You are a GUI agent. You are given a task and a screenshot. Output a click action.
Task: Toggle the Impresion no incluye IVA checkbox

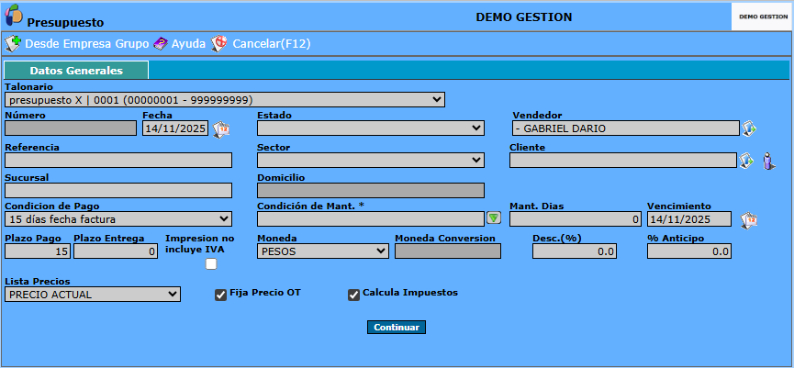[211, 264]
